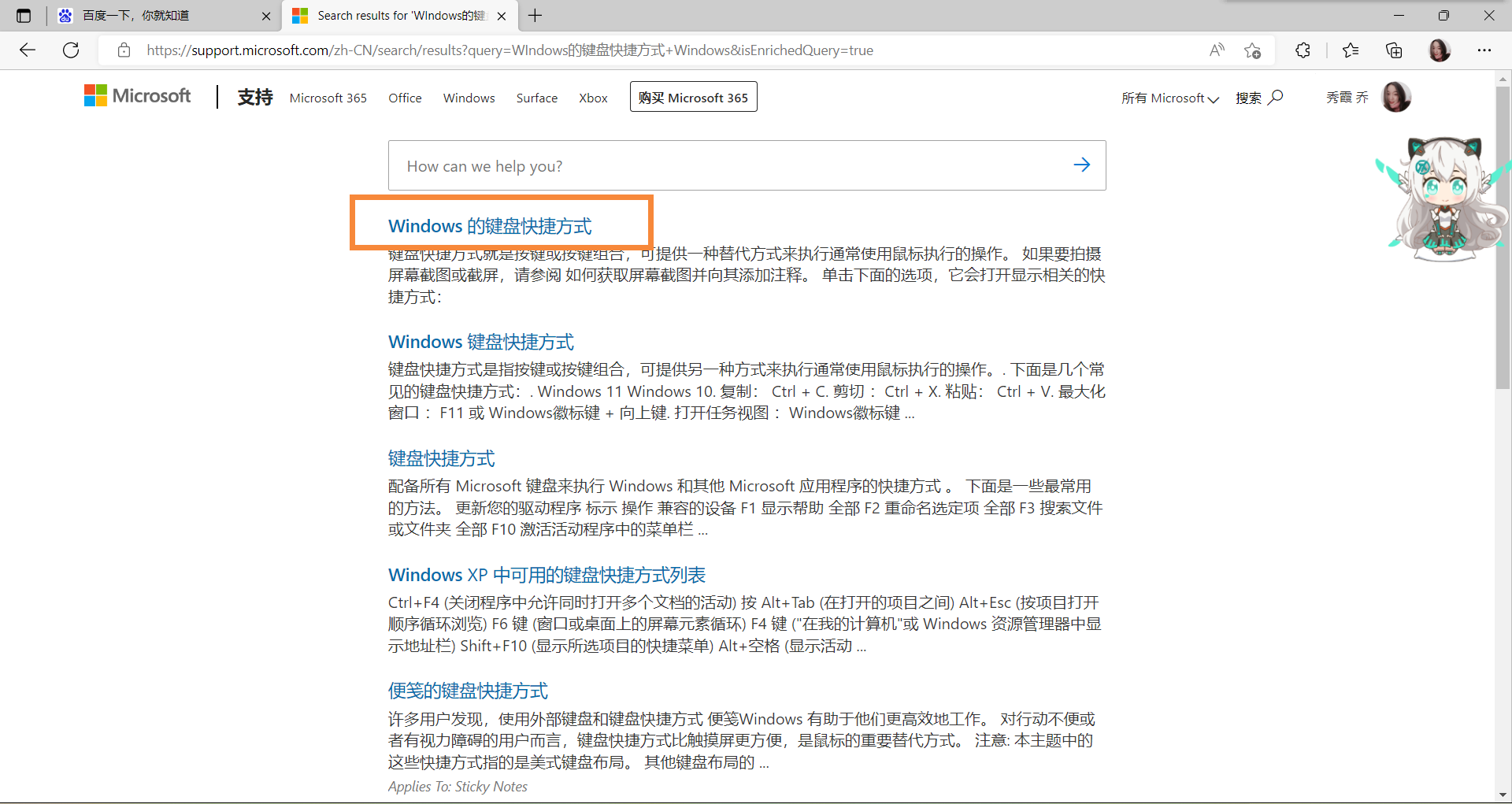Click scrollbar up arrow

pos(1503,78)
